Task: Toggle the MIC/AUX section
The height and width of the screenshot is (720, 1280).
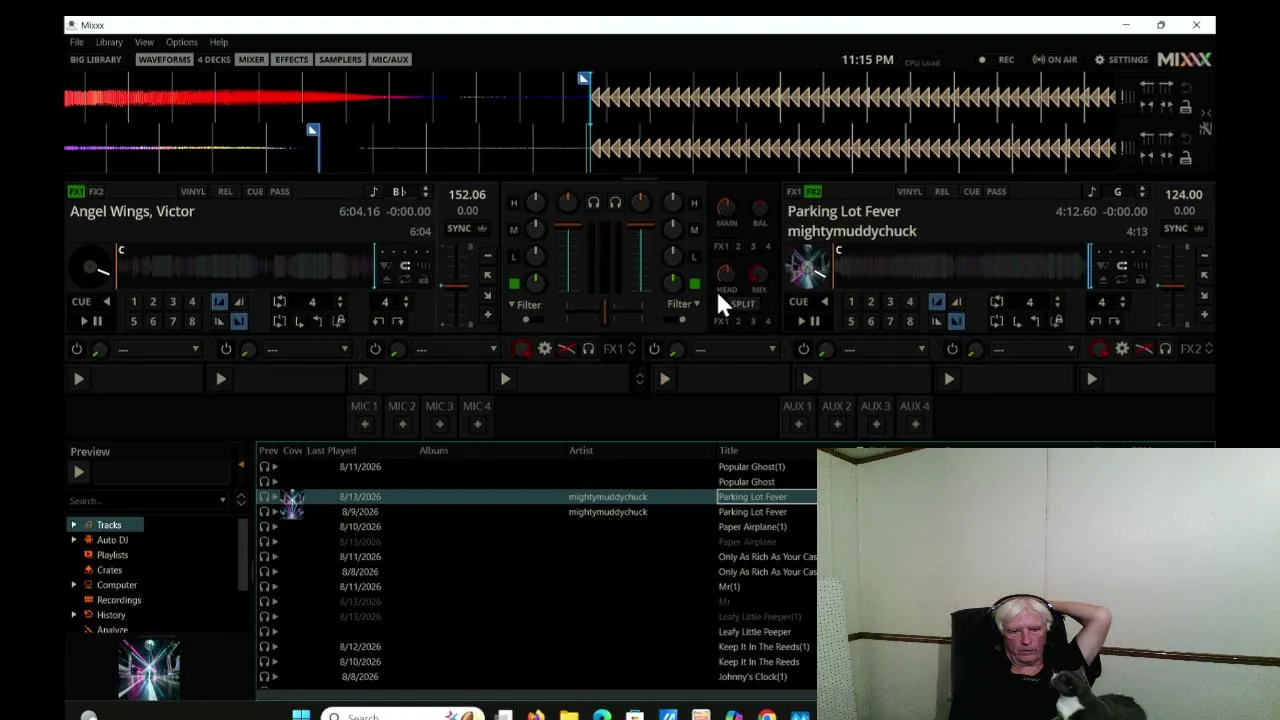Action: click(x=390, y=60)
